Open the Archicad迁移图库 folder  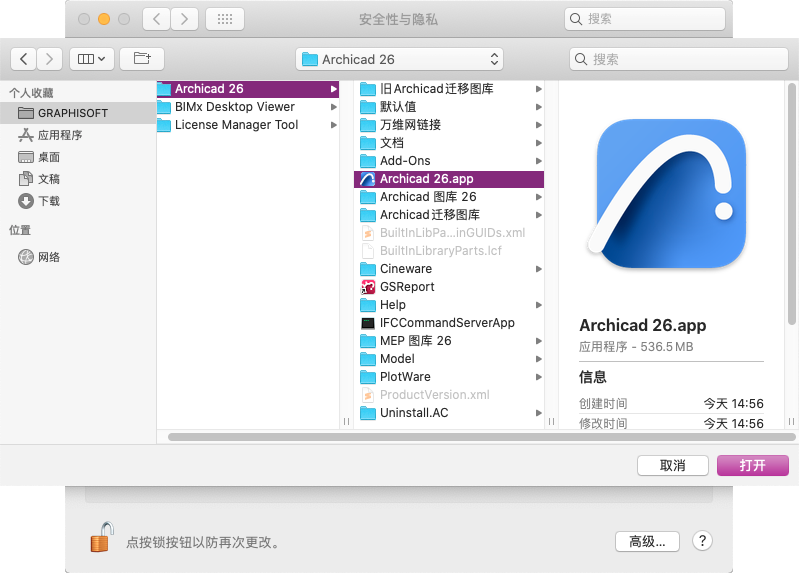[449, 215]
